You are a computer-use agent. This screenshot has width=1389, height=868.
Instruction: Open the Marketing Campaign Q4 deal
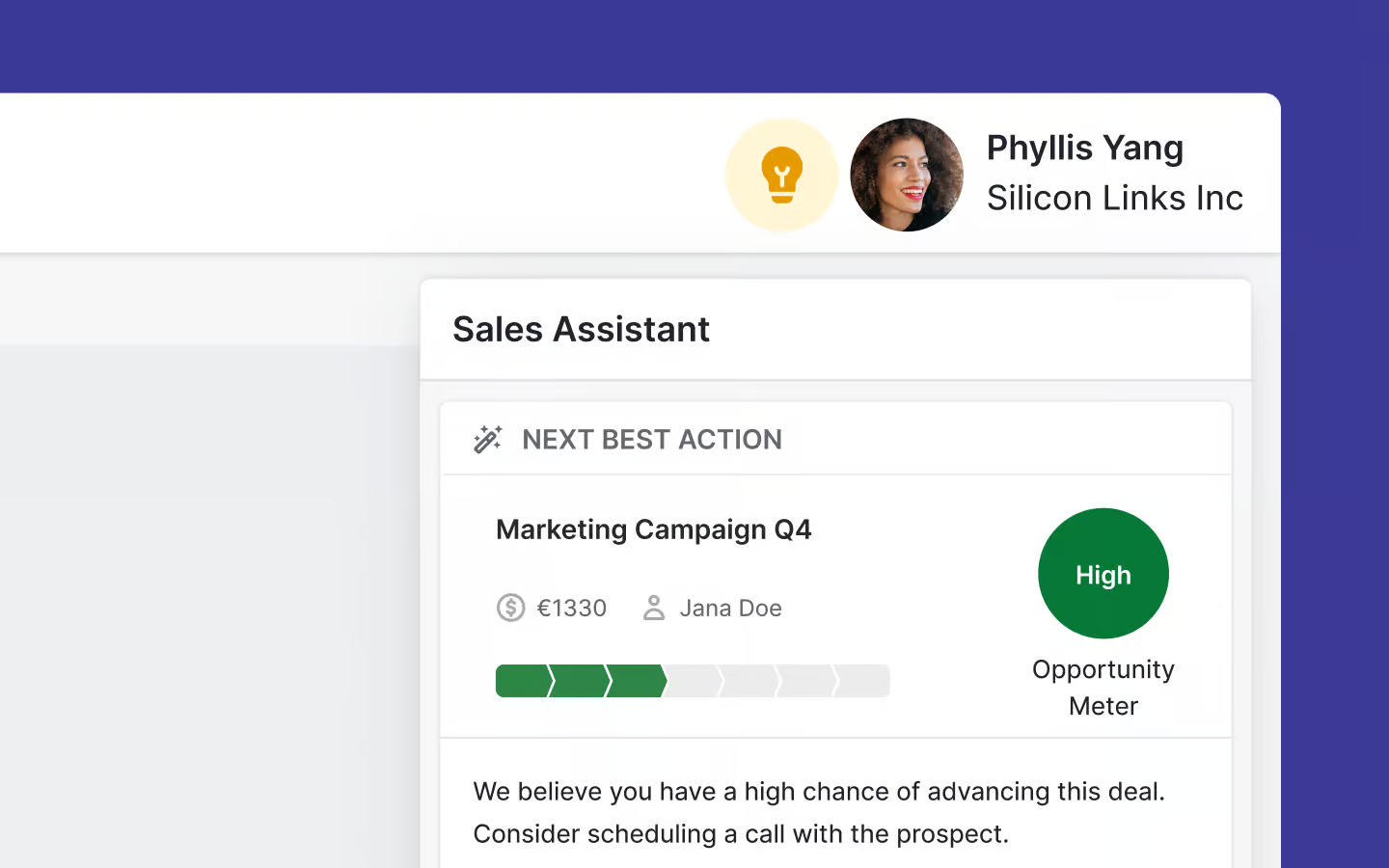pos(653,529)
